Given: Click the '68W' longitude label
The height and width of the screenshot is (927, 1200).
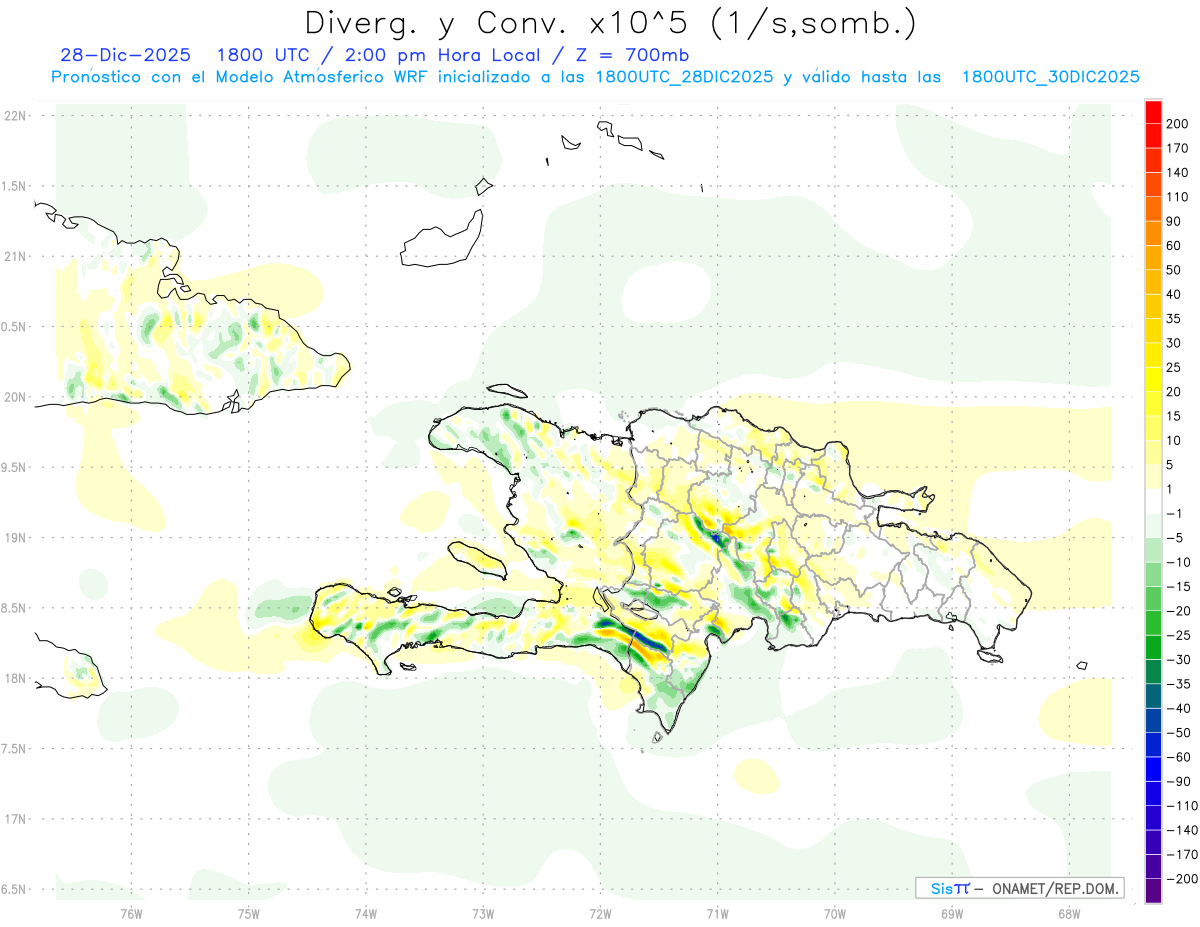Looking at the screenshot, I should pos(1069,914).
